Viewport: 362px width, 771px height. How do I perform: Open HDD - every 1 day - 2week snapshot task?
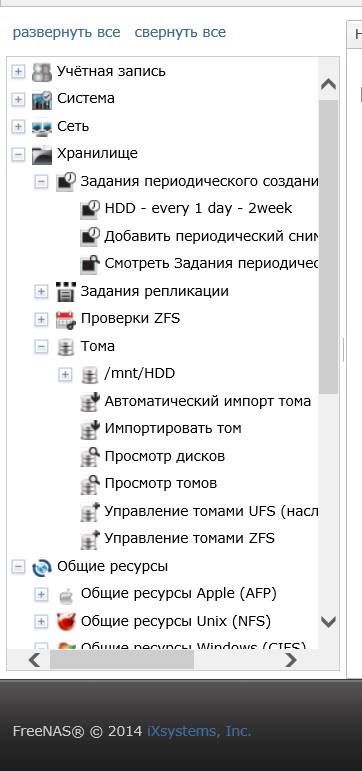pyautogui.click(x=198, y=208)
